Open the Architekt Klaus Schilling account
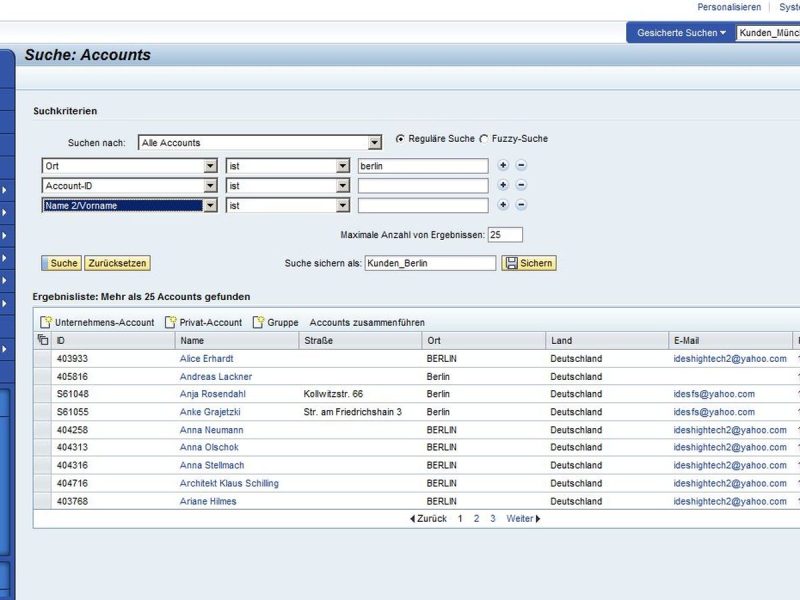This screenshot has height=600, width=800. pyautogui.click(x=229, y=483)
